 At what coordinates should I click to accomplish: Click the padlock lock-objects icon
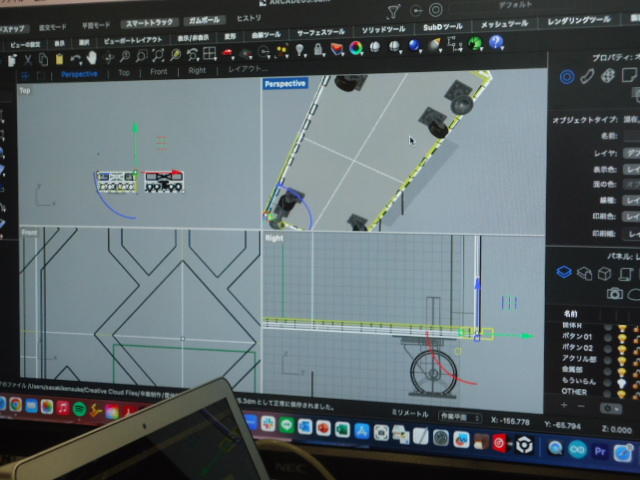click(x=318, y=49)
